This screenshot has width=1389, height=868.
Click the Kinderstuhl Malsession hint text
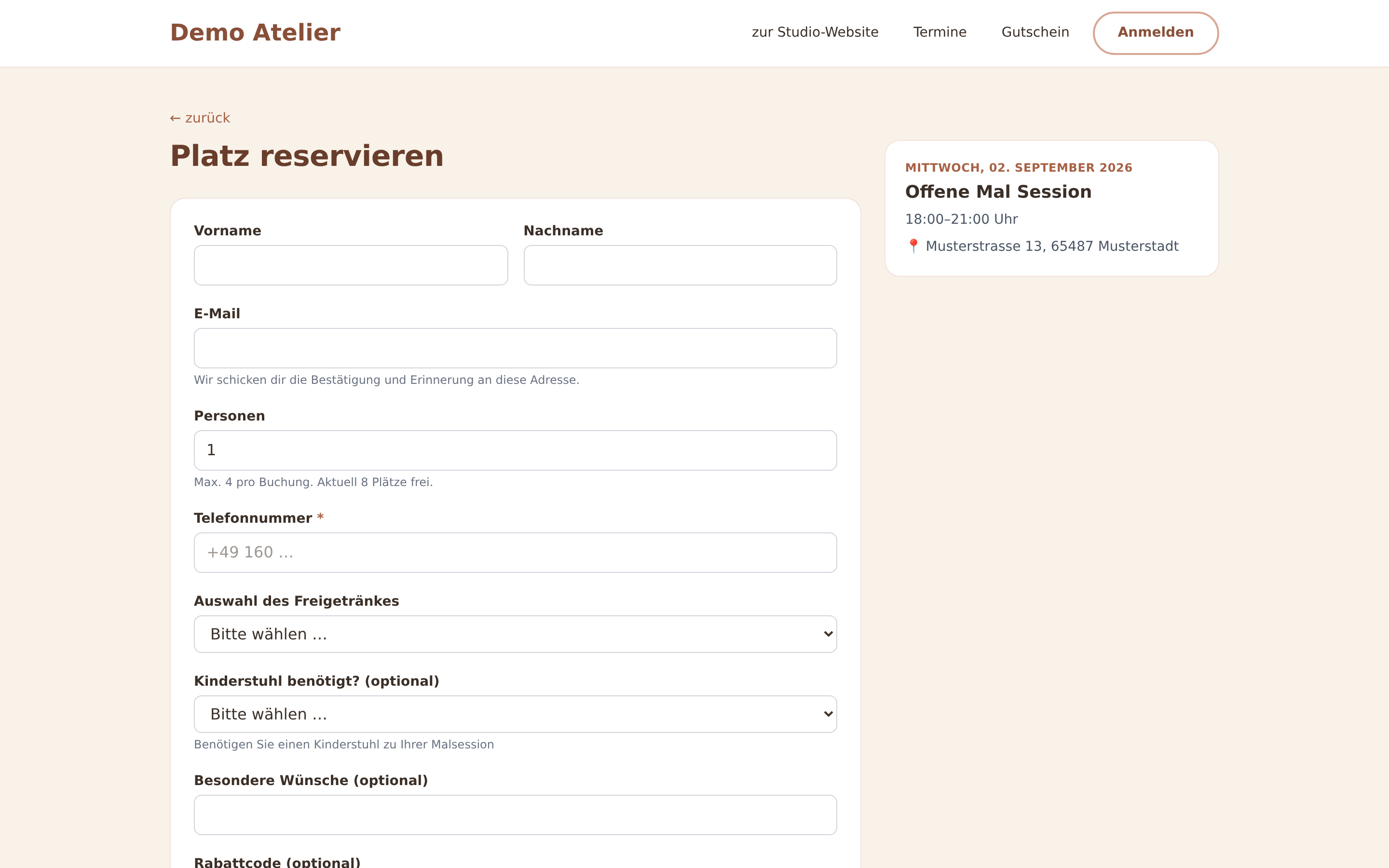point(344,745)
